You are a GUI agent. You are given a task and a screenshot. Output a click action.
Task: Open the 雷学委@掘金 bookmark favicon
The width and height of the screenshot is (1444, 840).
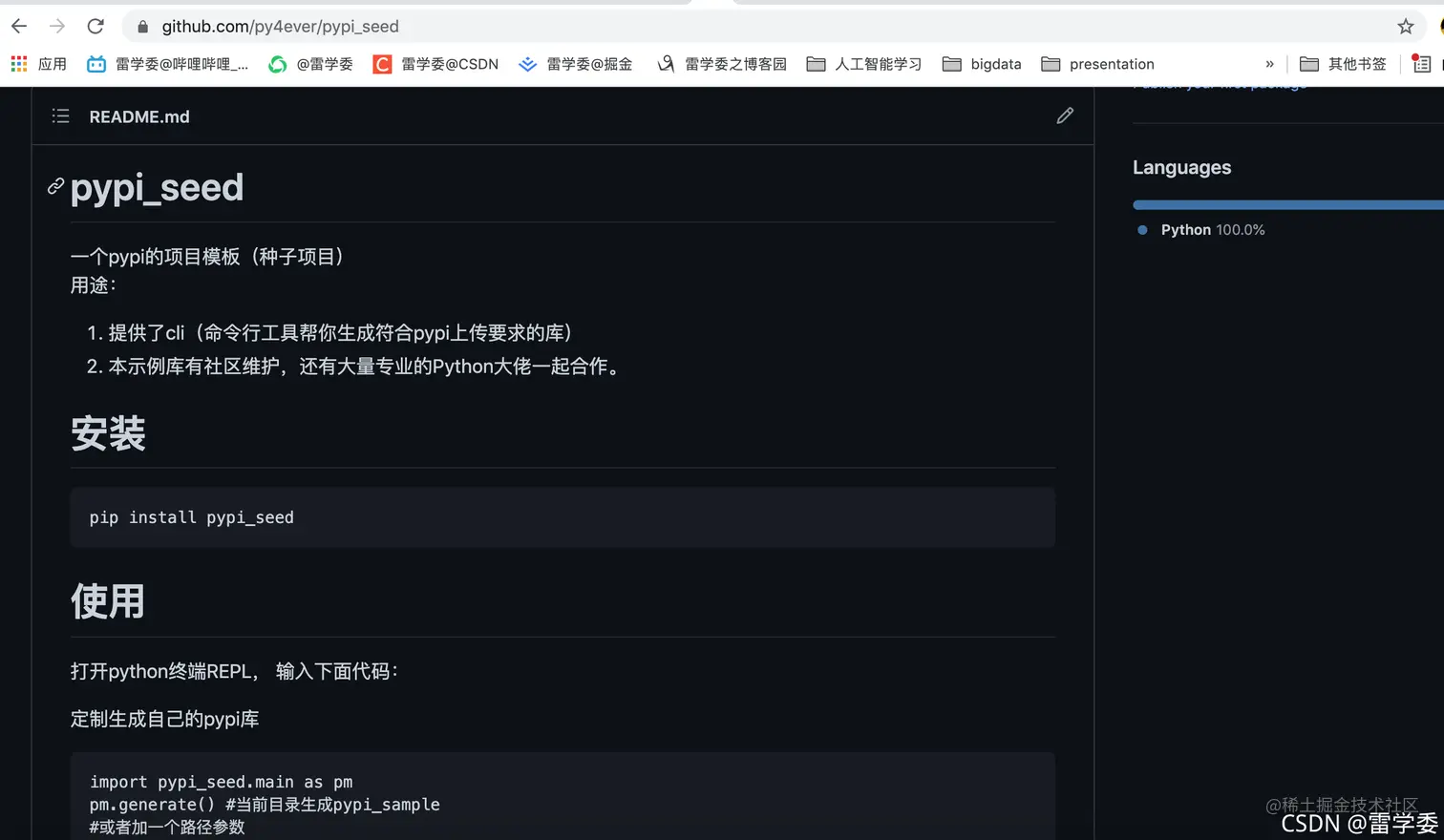point(527,63)
